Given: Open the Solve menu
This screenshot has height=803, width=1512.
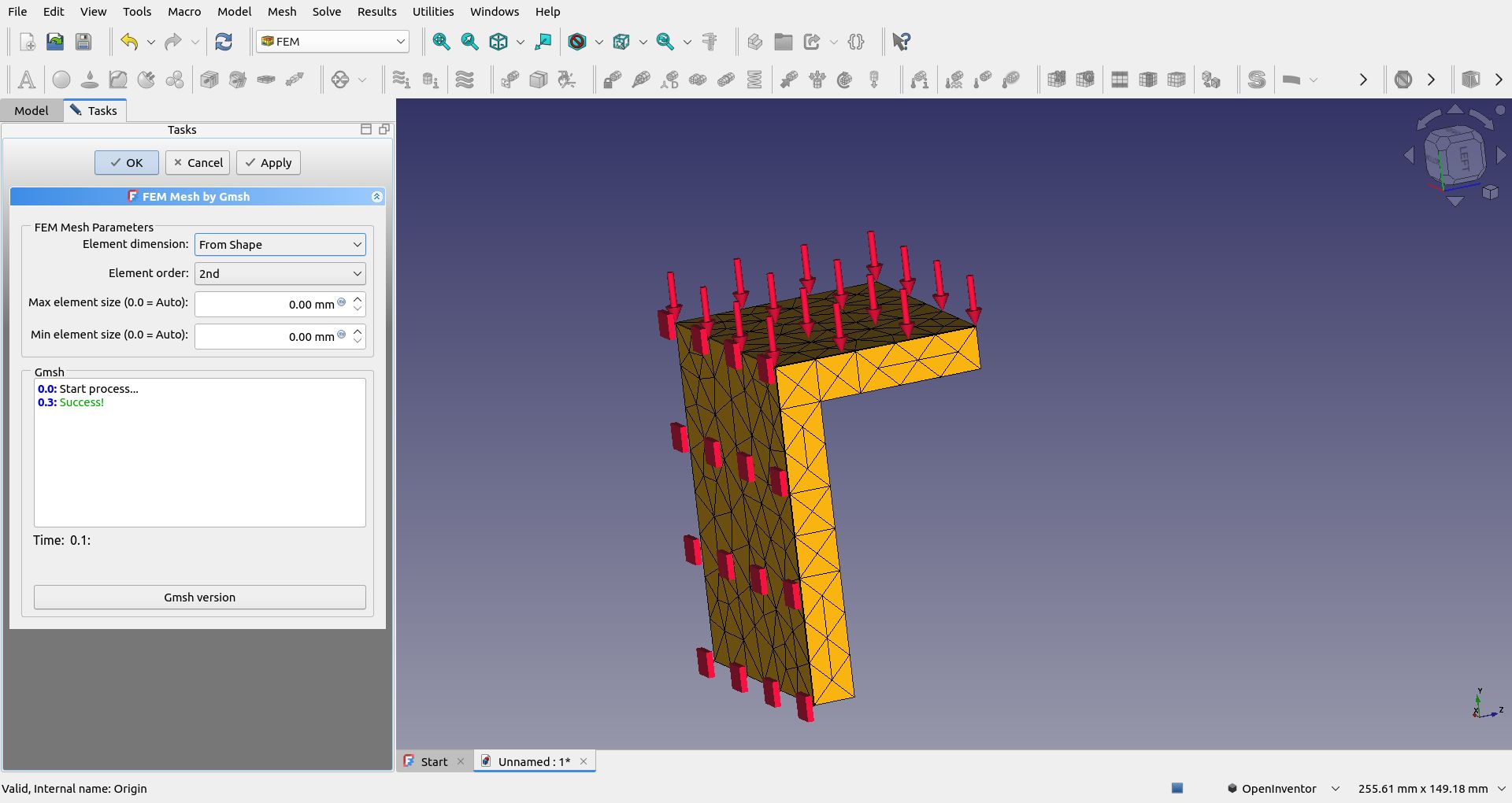Looking at the screenshot, I should tap(327, 12).
